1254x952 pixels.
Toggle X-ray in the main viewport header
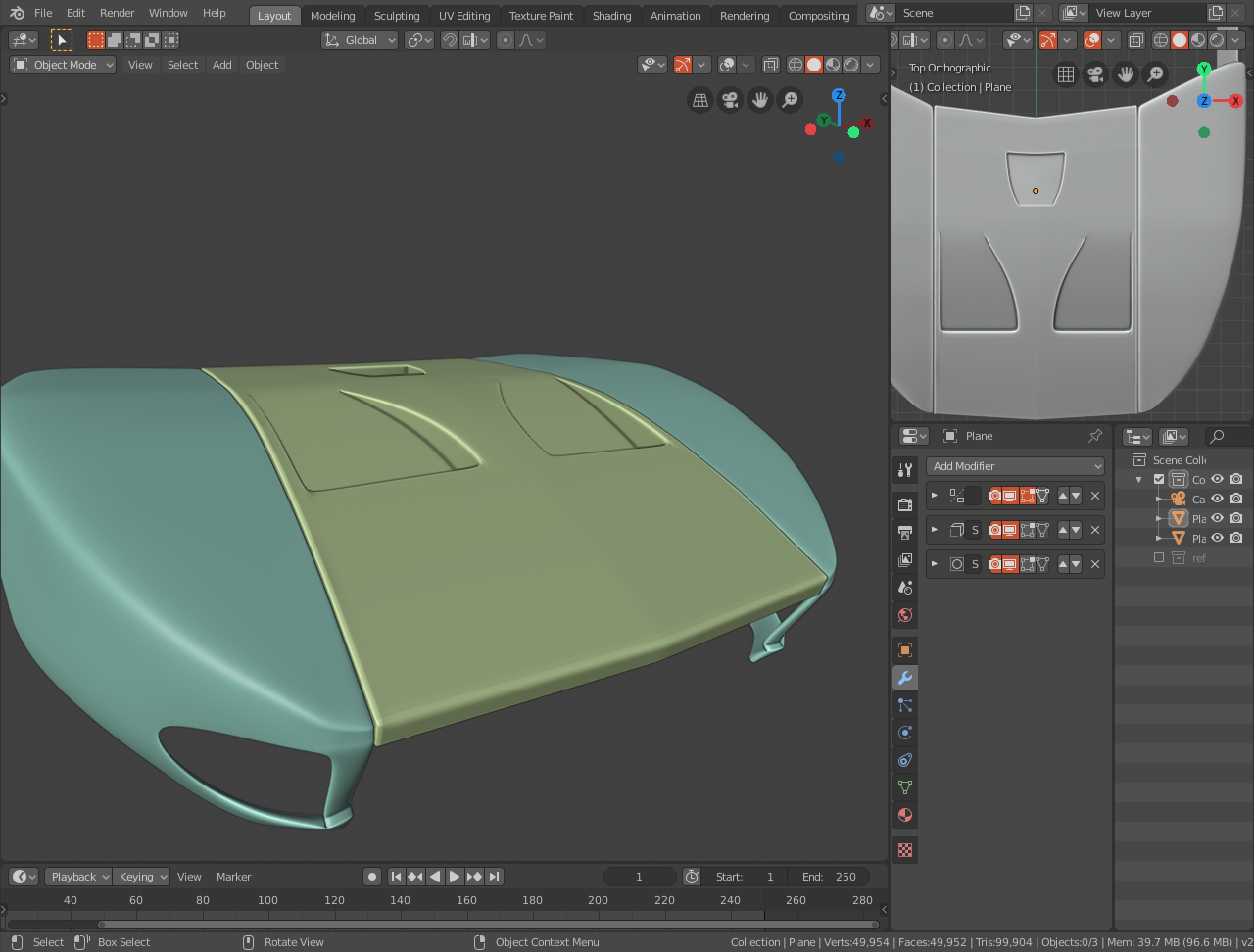[x=771, y=65]
